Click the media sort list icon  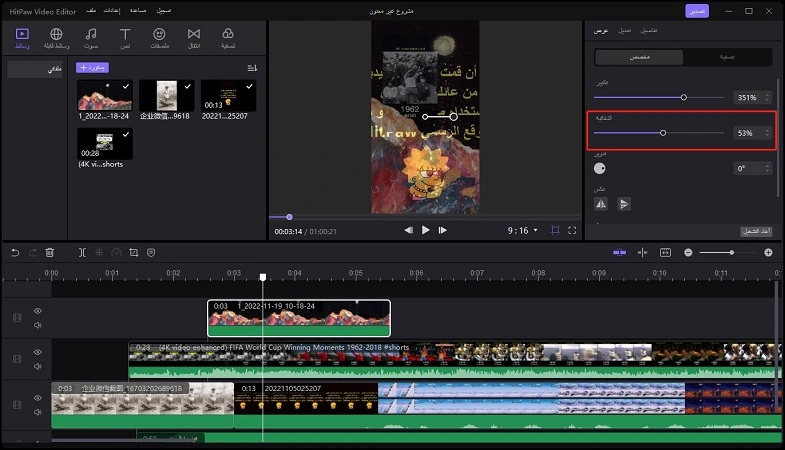pyautogui.click(x=252, y=68)
